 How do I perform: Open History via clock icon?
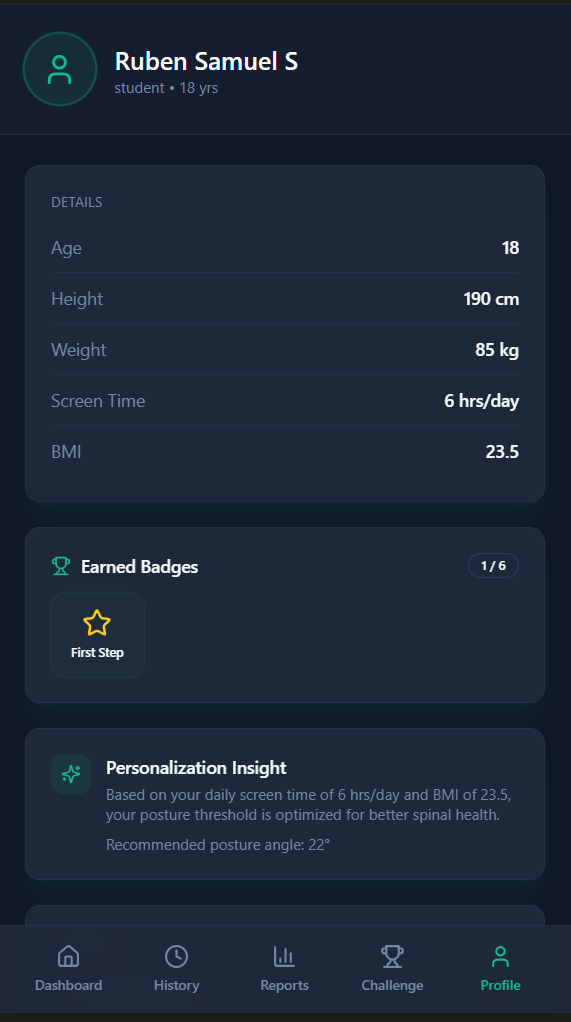tap(177, 956)
